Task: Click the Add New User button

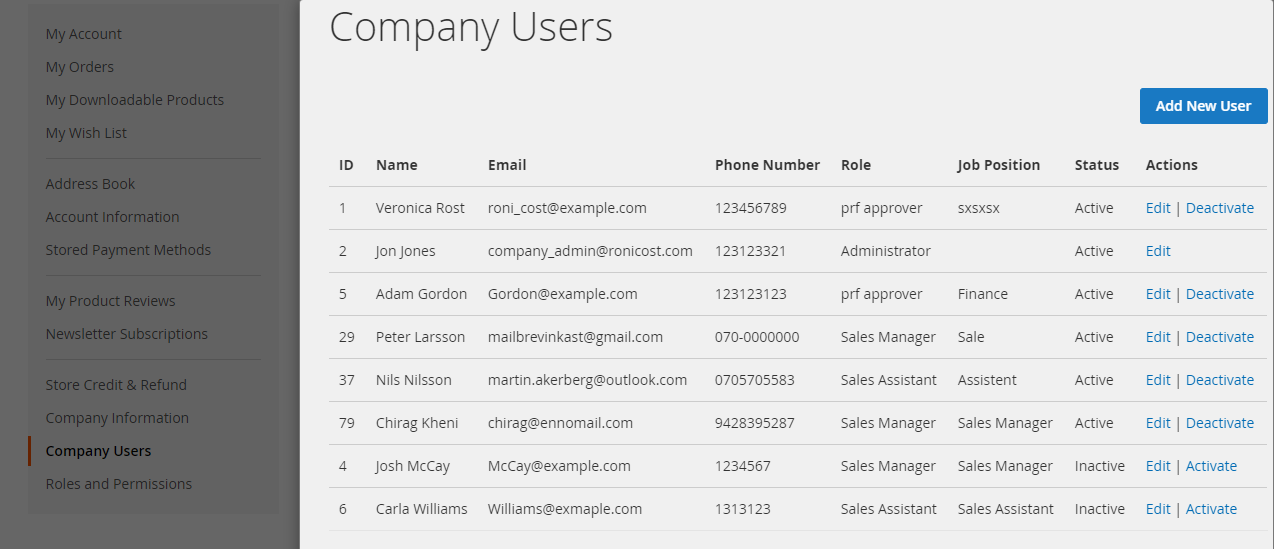Action: click(1203, 106)
